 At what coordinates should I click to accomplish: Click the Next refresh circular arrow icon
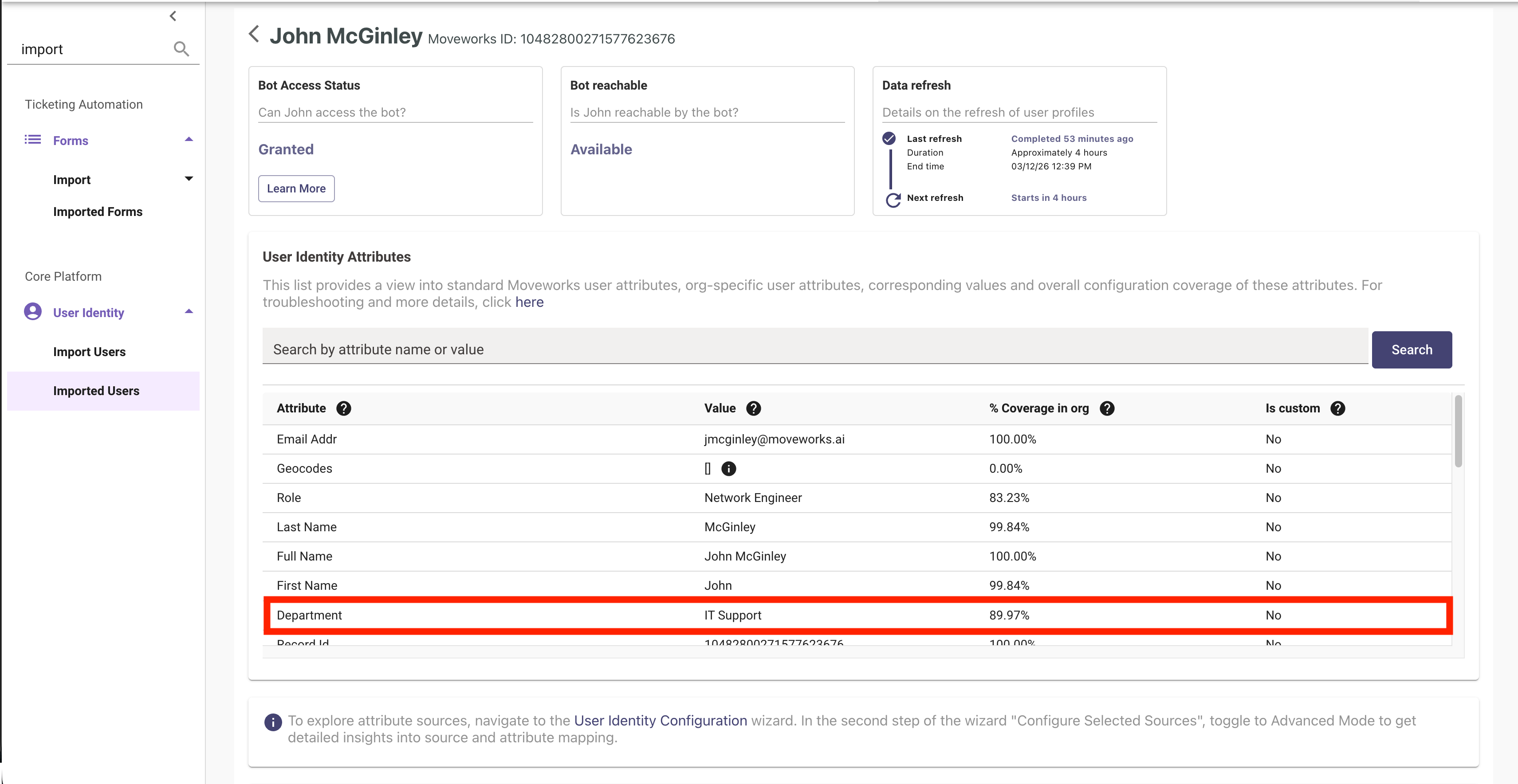coord(893,200)
